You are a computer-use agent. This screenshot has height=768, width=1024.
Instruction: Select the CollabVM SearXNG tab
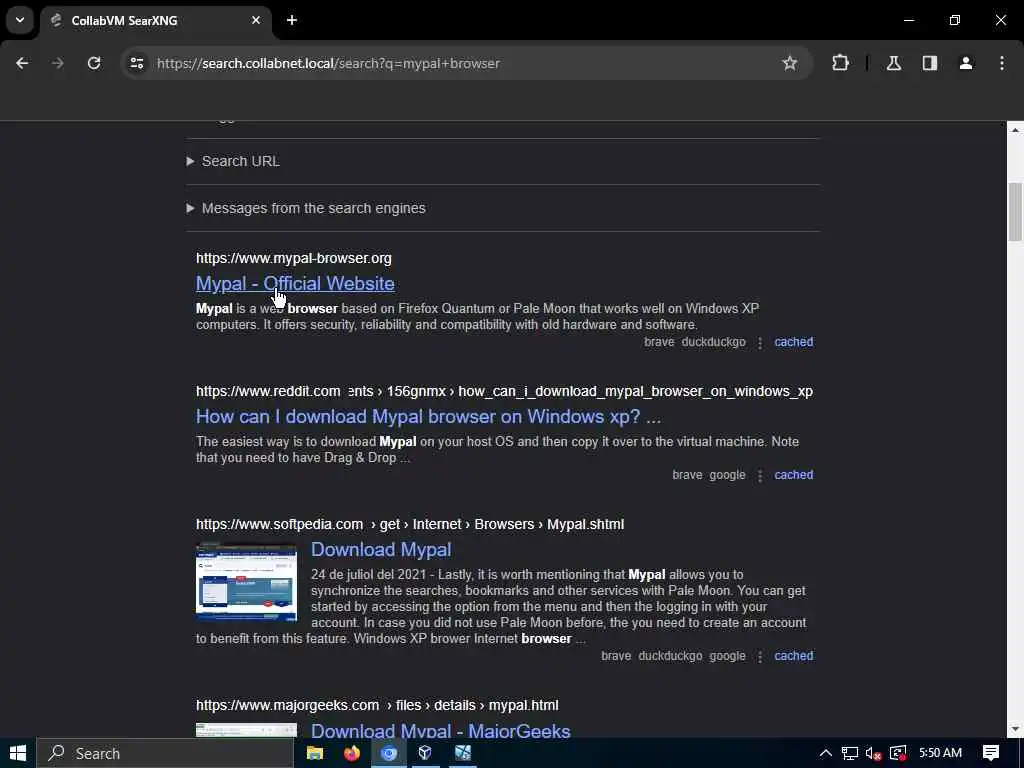pos(155,20)
